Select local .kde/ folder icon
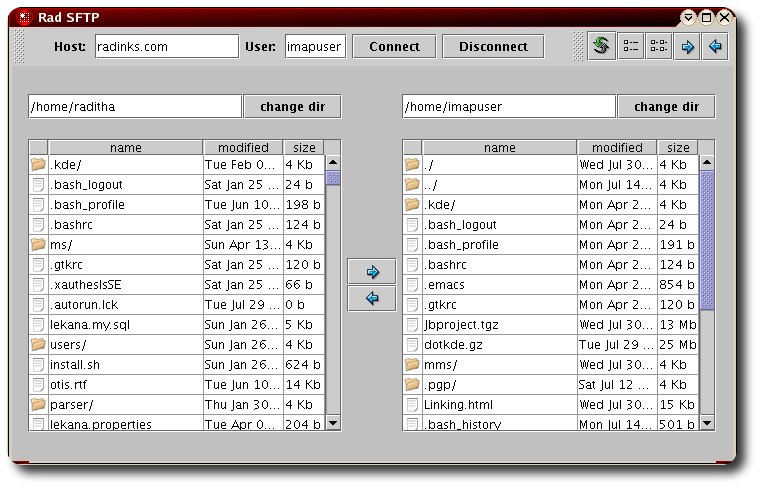The height and width of the screenshot is (488, 760). 38,164
